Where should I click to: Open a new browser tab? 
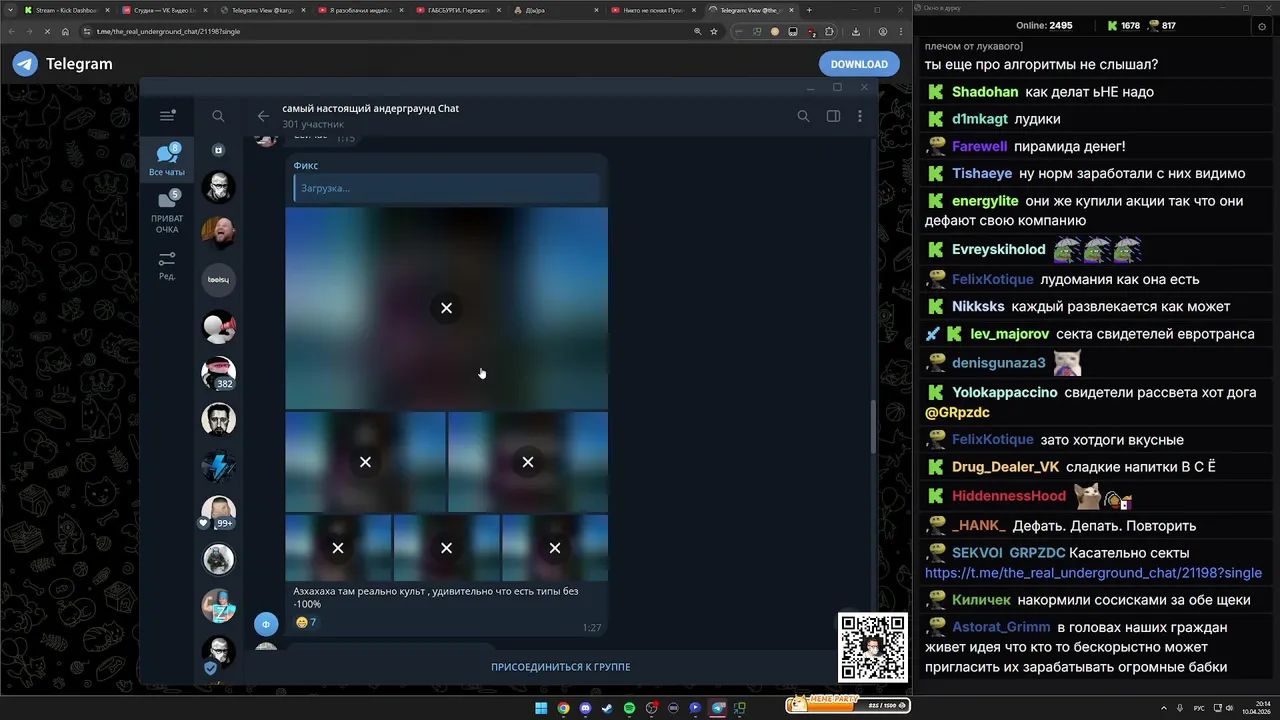coord(809,10)
